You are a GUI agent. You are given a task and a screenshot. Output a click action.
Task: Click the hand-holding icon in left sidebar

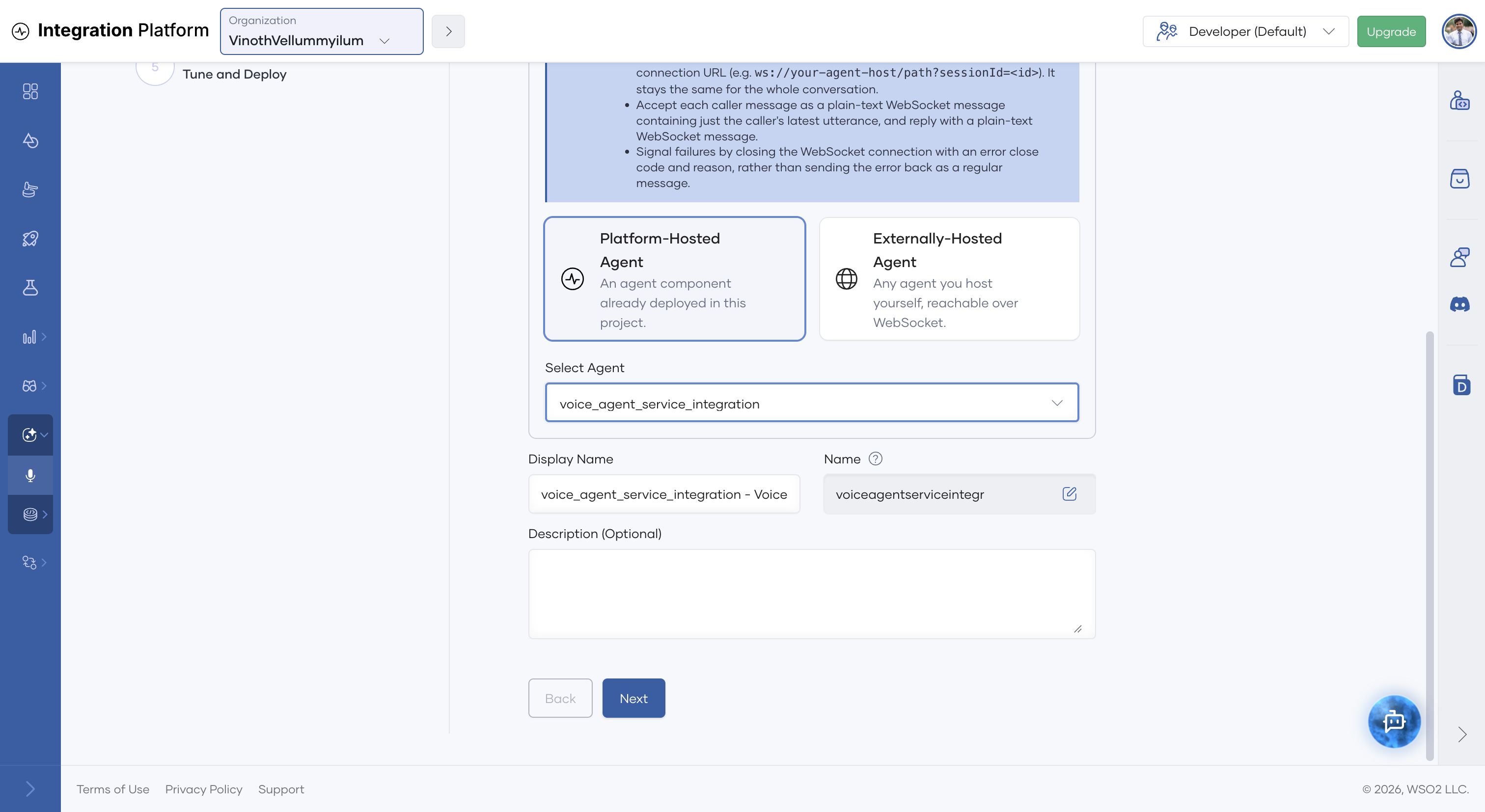coord(30,189)
